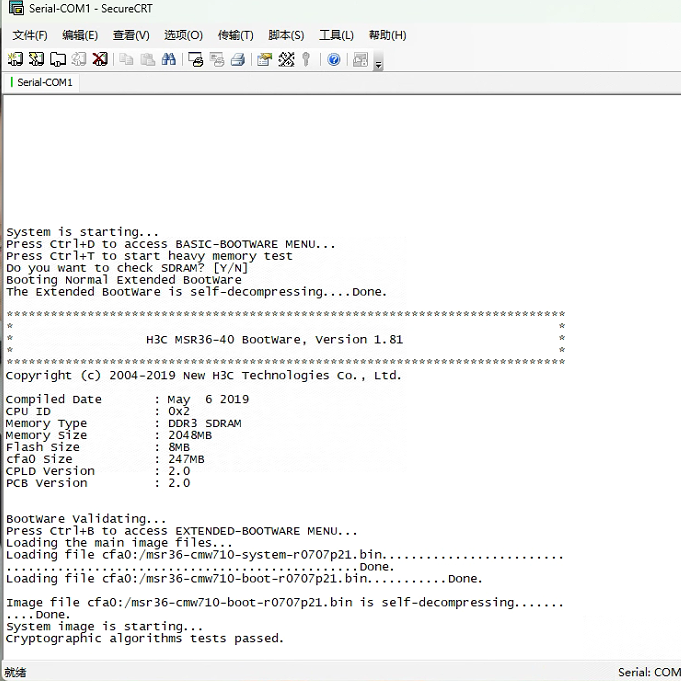Click the 'cfa0 Size : 247MB' line
Viewport: 681px width, 681px height.
[105, 459]
